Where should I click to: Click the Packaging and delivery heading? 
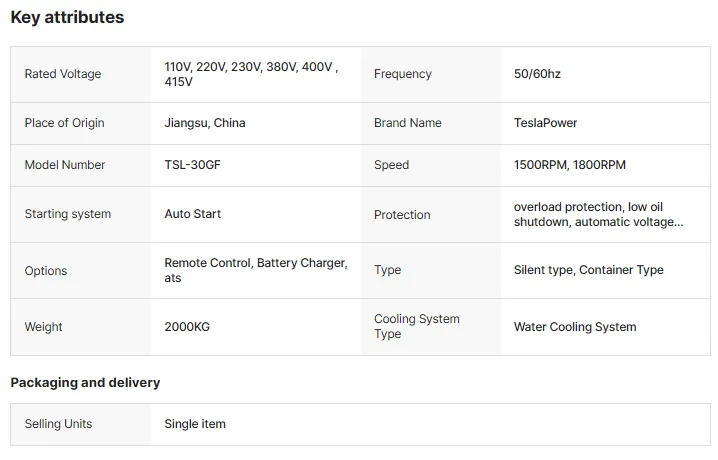(85, 383)
